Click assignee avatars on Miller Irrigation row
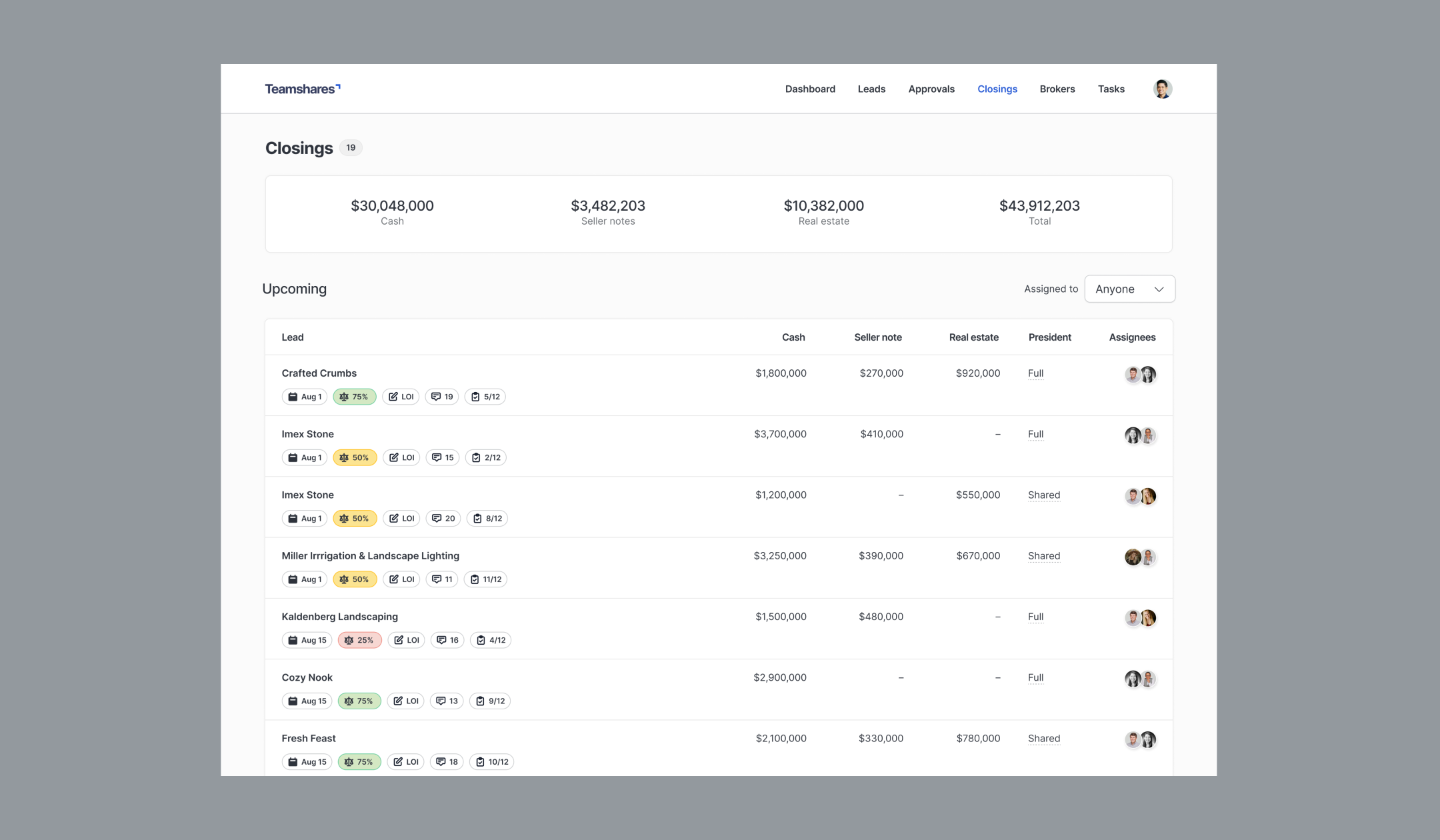1440x840 pixels. tap(1140, 557)
